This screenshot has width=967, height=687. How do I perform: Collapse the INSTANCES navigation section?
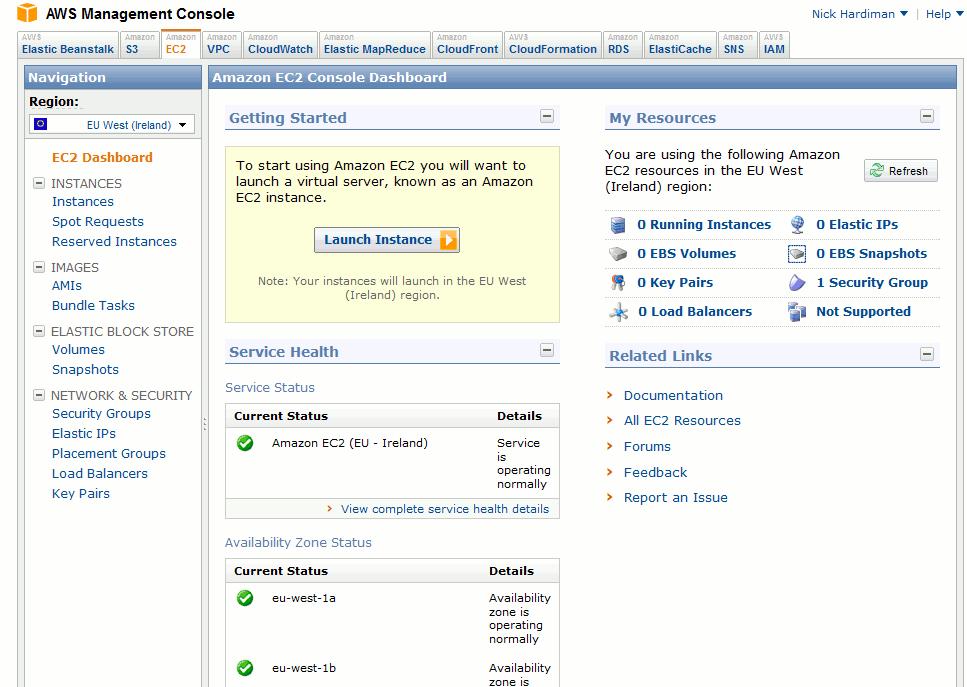click(39, 183)
